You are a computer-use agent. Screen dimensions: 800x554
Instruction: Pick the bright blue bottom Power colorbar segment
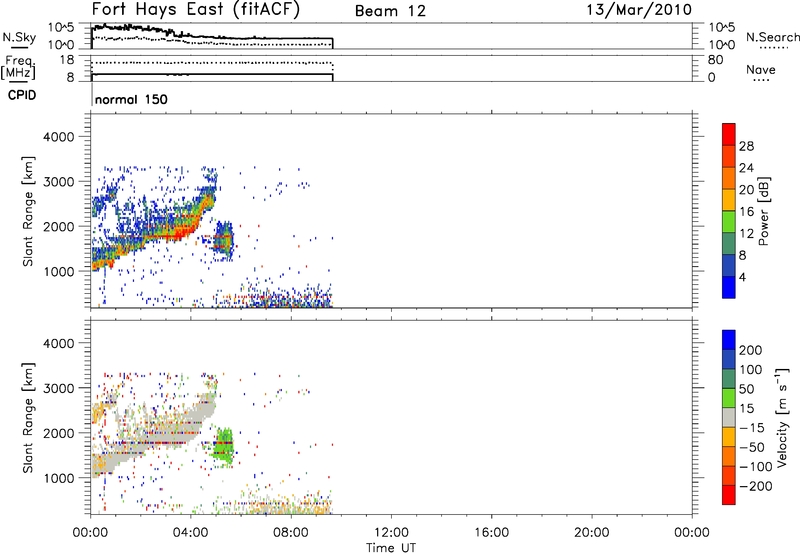pos(729,287)
